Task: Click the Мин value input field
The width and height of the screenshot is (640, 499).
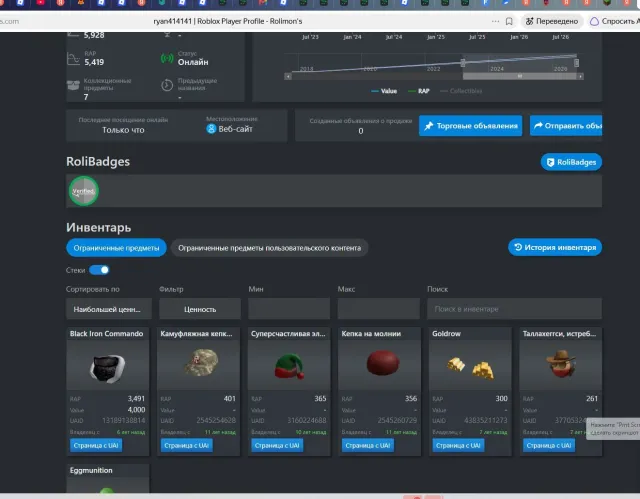Action: coord(289,309)
